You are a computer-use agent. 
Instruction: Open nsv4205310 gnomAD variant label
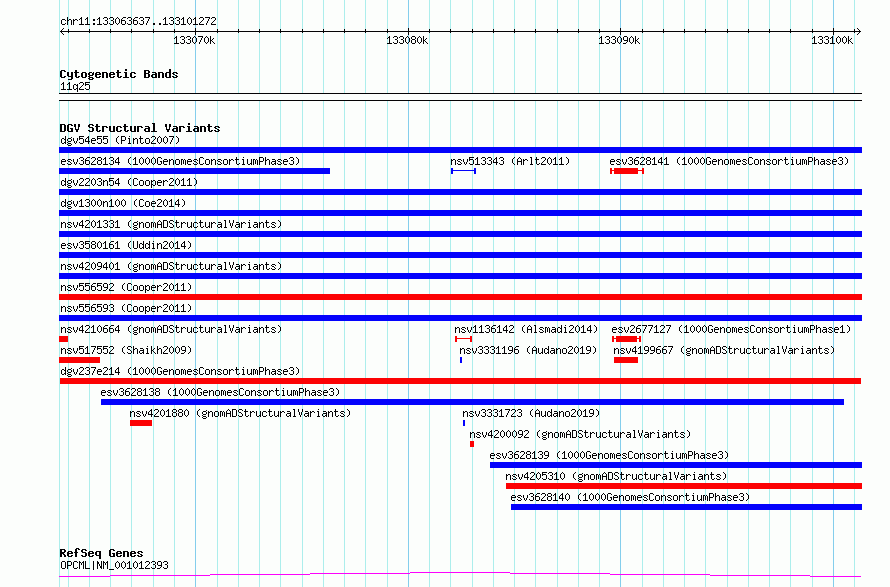coord(616,476)
